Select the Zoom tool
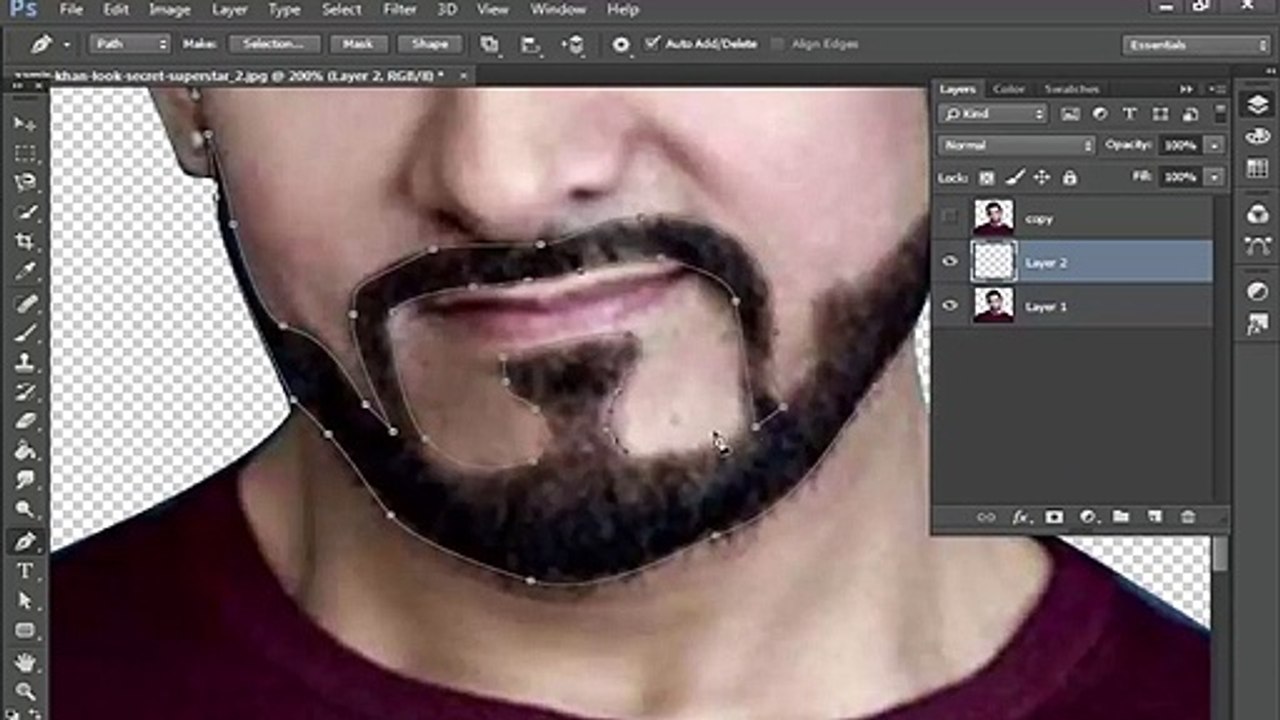Screen dimensions: 1280x720 coord(25,691)
